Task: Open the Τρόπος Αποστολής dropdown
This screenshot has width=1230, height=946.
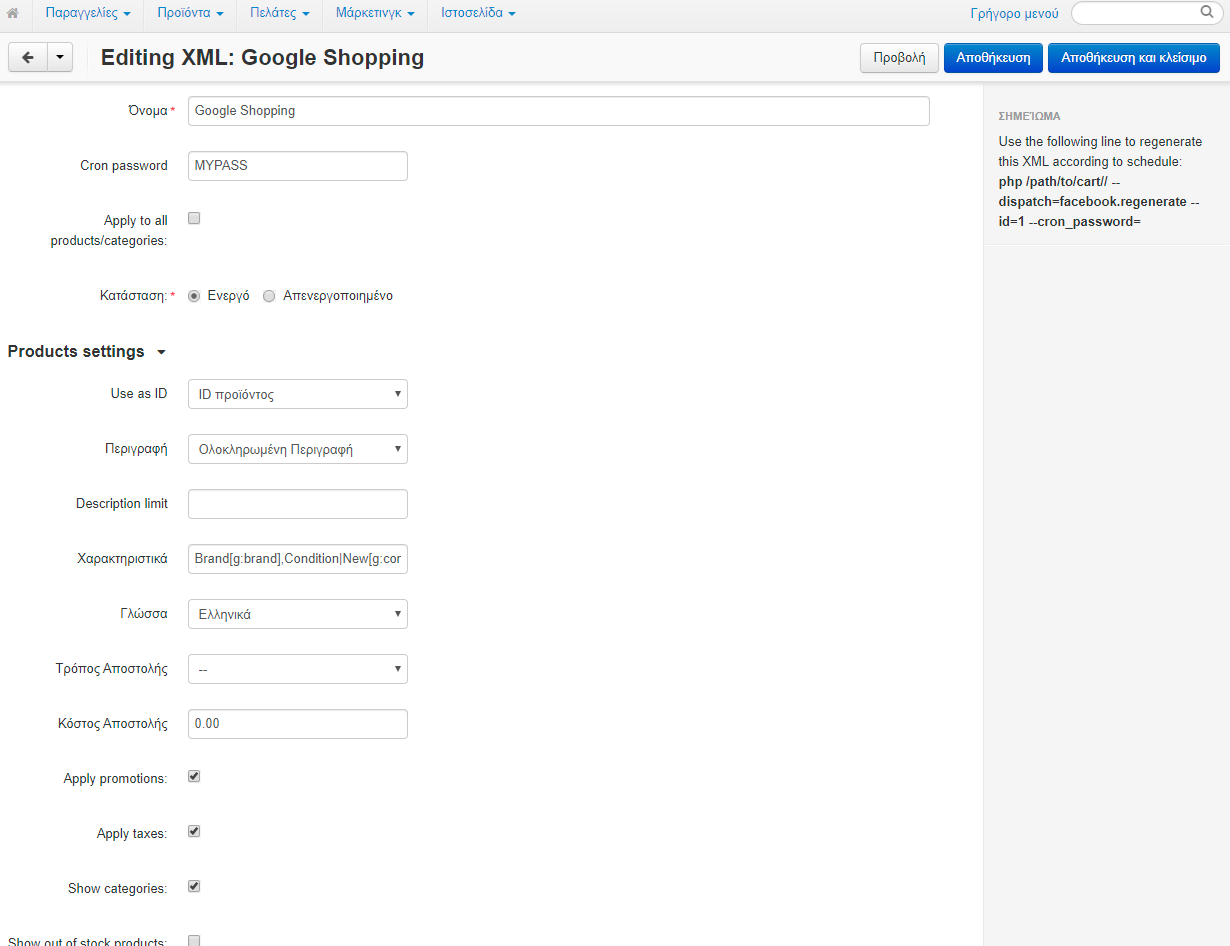Action: pos(298,669)
